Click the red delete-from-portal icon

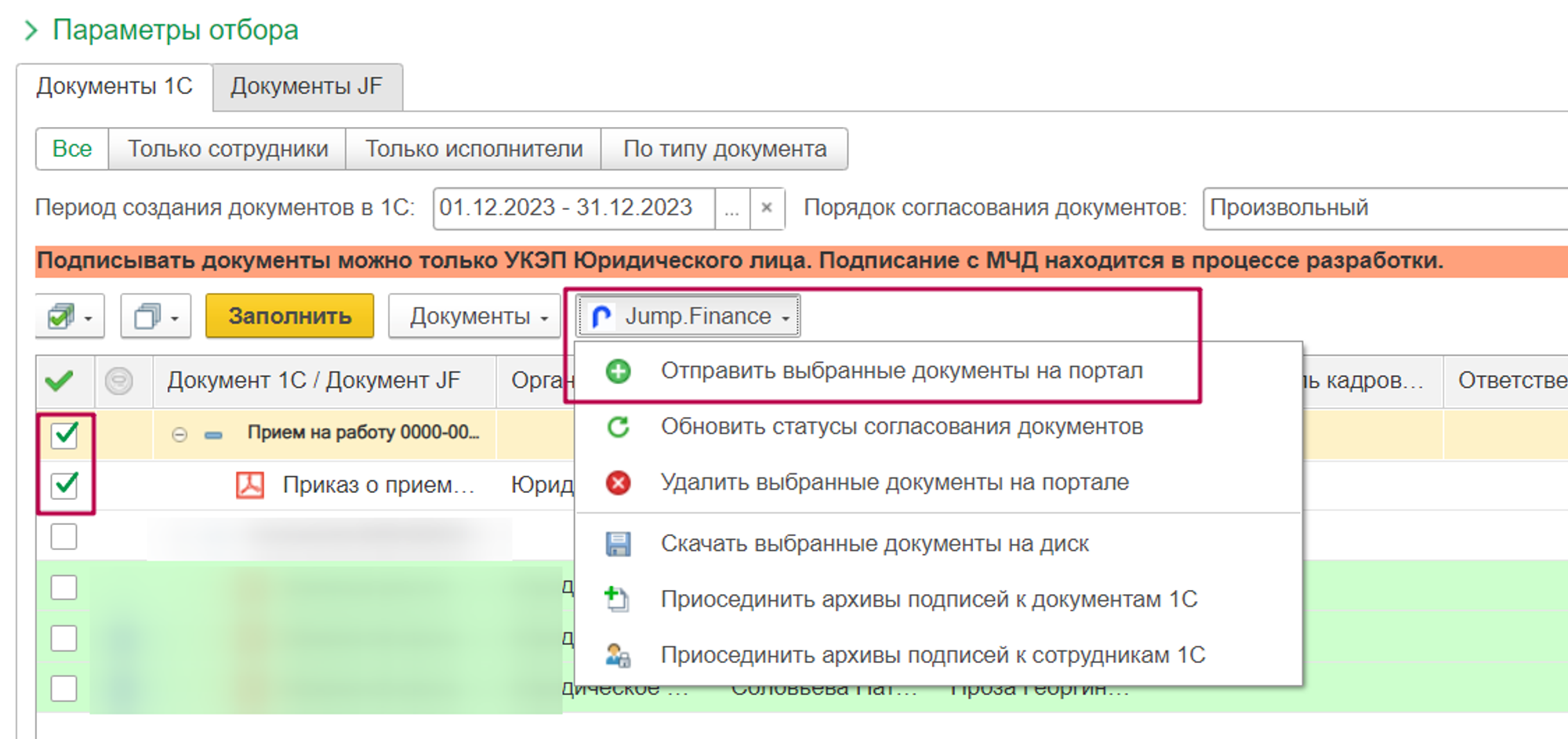618,483
